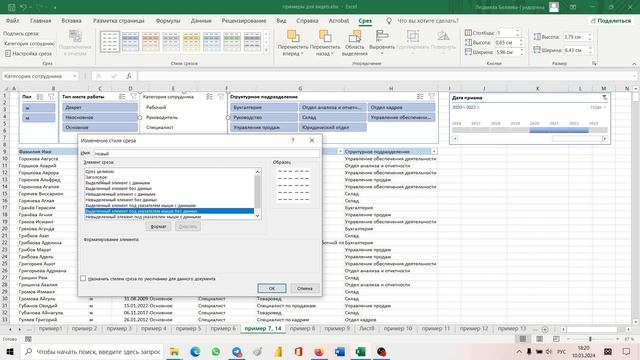The image size is (640, 360).
Task: Click the Что вы хотите сделать search box
Action: coord(428,21)
